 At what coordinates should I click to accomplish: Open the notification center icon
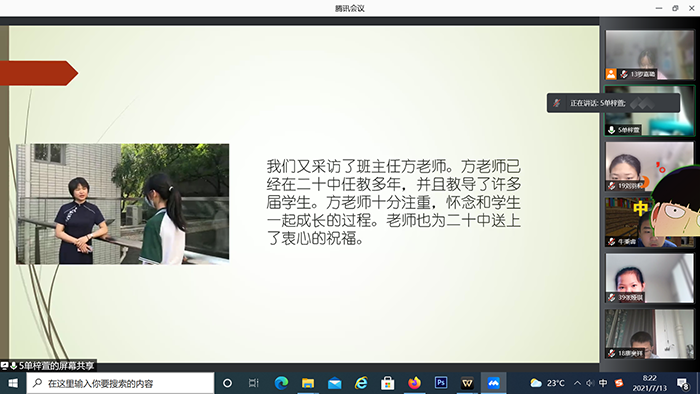click(x=683, y=383)
